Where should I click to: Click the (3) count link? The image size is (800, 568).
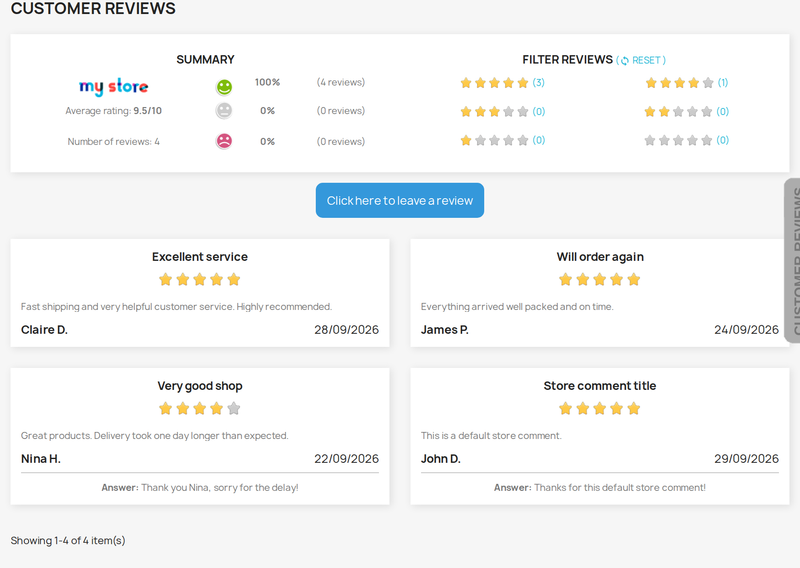[538, 83]
